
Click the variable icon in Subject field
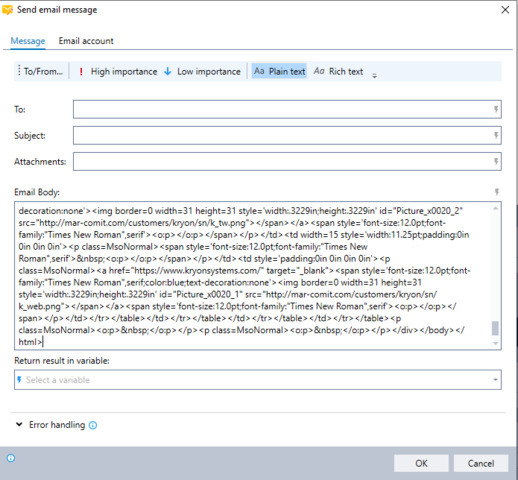(496, 135)
